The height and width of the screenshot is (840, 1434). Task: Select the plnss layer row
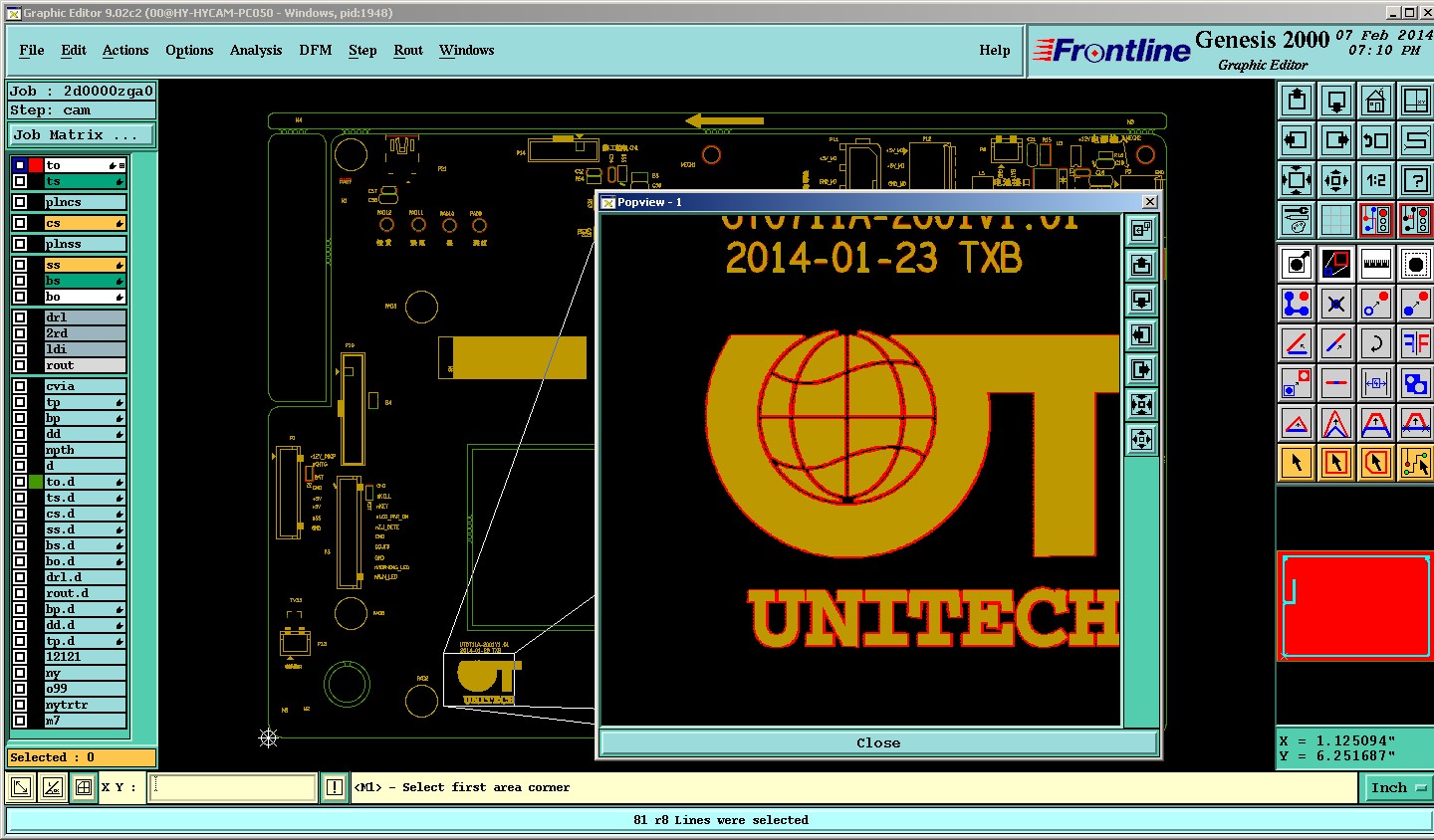pyautogui.click(x=86, y=244)
